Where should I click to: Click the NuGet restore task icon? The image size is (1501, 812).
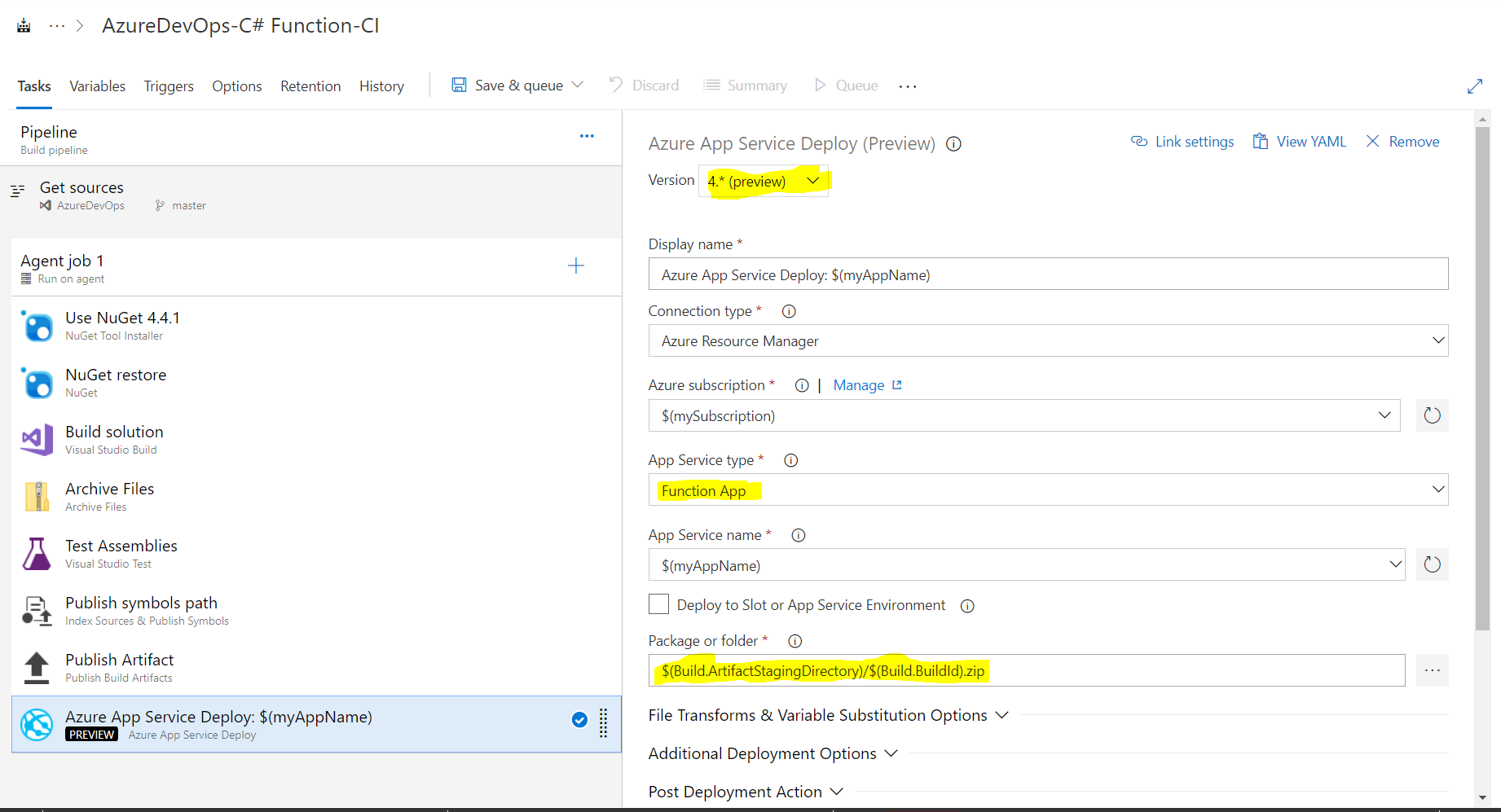(x=37, y=383)
